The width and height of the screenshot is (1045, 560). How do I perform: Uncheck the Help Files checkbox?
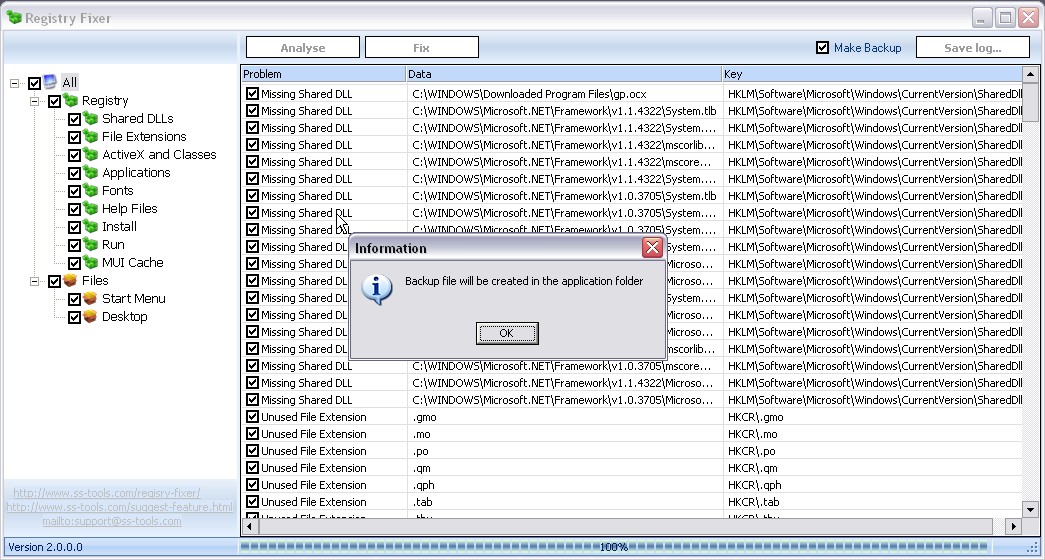click(75, 209)
